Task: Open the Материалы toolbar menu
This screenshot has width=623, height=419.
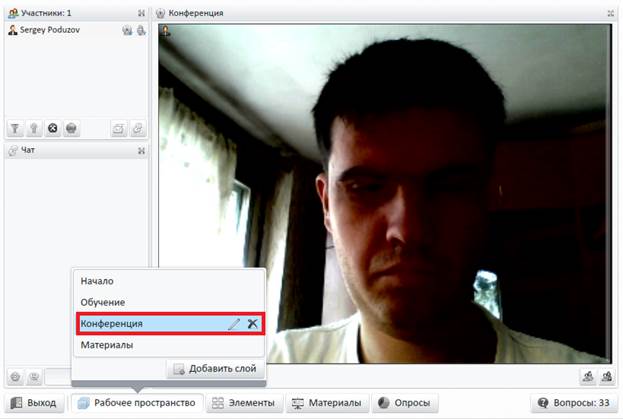Action: [x=327, y=403]
